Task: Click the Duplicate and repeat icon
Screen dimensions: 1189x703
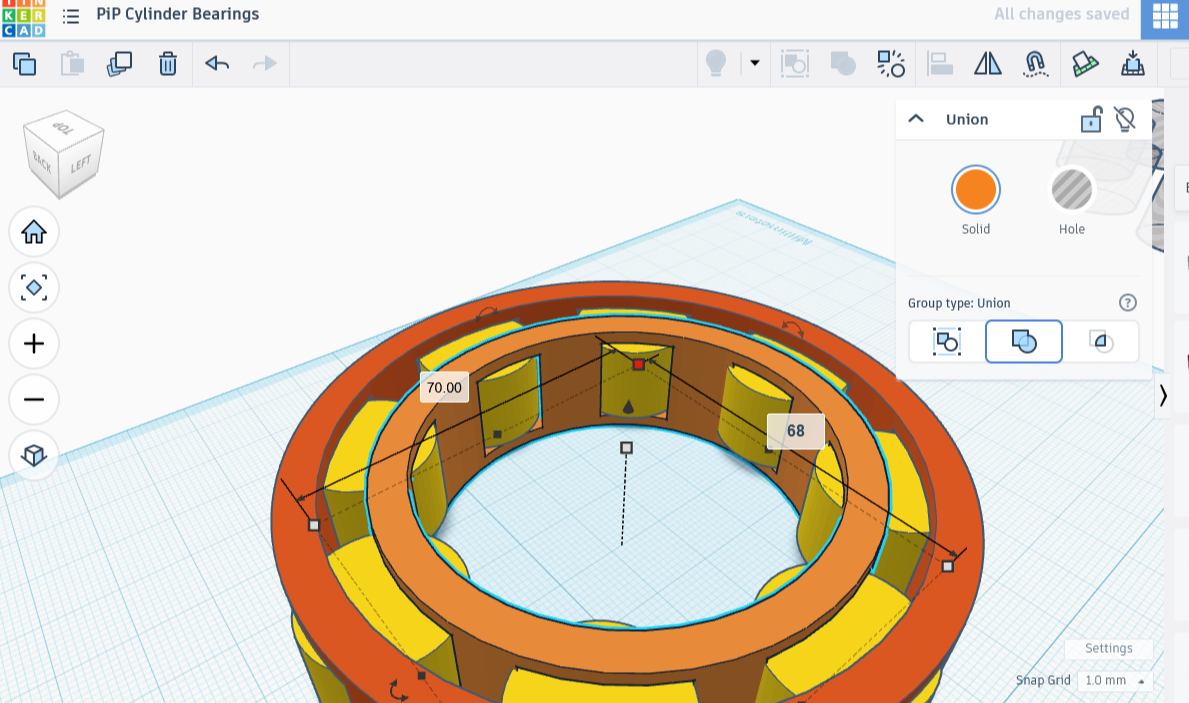Action: (120, 64)
